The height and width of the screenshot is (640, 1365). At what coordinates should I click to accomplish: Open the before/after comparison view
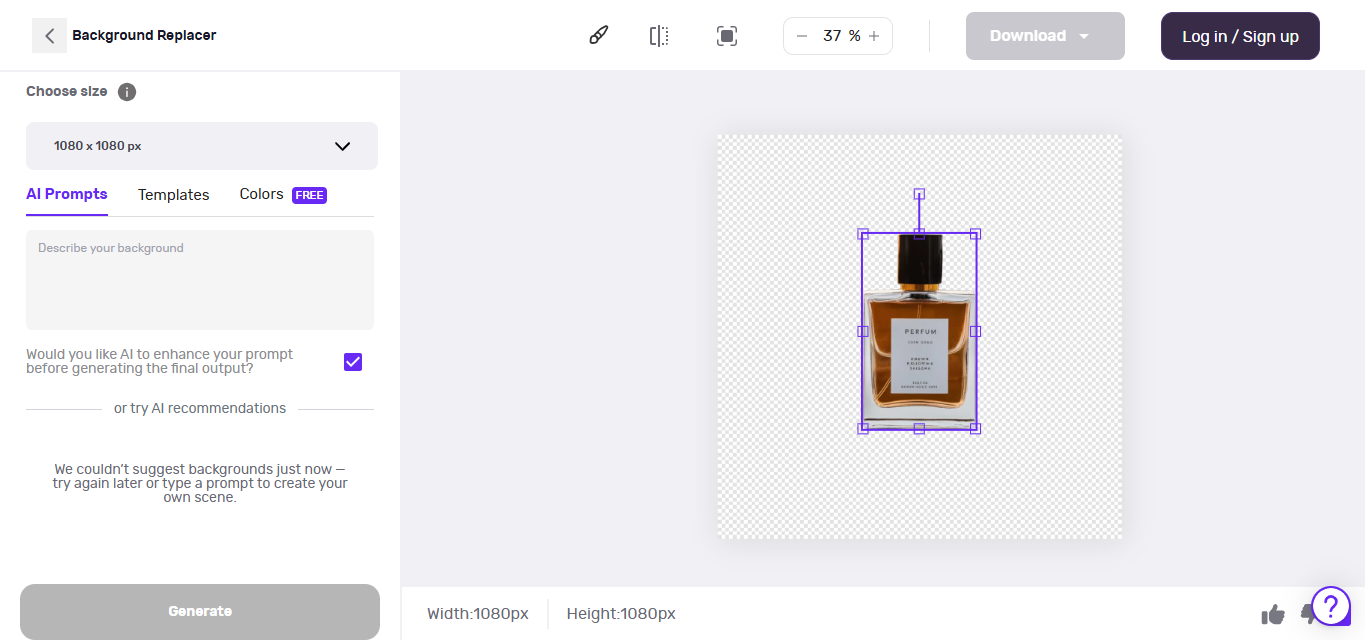[x=659, y=35]
